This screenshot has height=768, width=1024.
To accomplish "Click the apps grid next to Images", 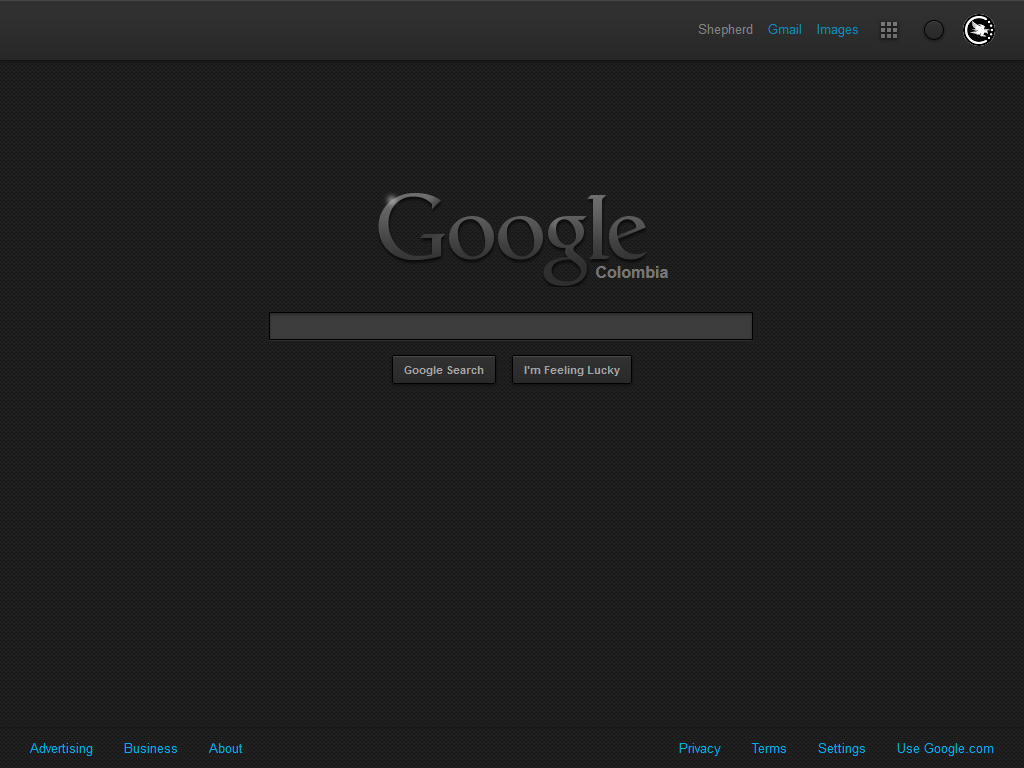I will pyautogui.click(x=889, y=29).
